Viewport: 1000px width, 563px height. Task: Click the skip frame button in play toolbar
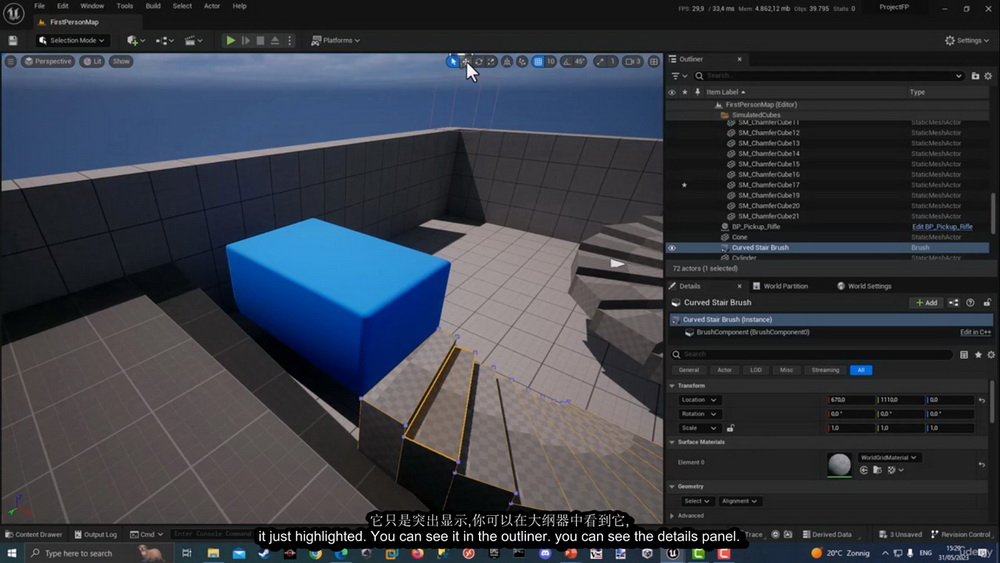click(246, 40)
